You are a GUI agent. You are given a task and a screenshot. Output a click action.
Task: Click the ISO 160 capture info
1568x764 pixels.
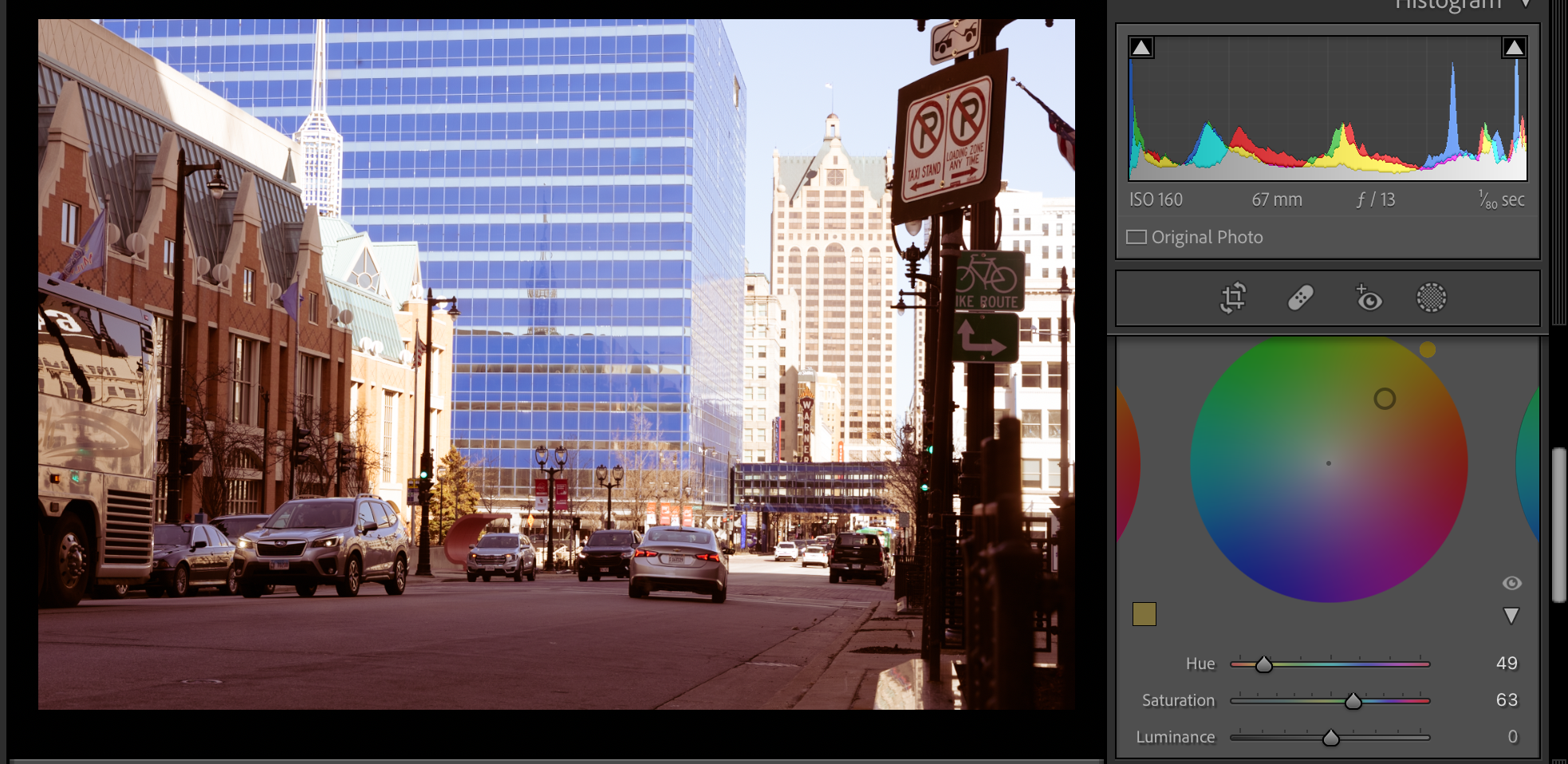tap(1155, 199)
